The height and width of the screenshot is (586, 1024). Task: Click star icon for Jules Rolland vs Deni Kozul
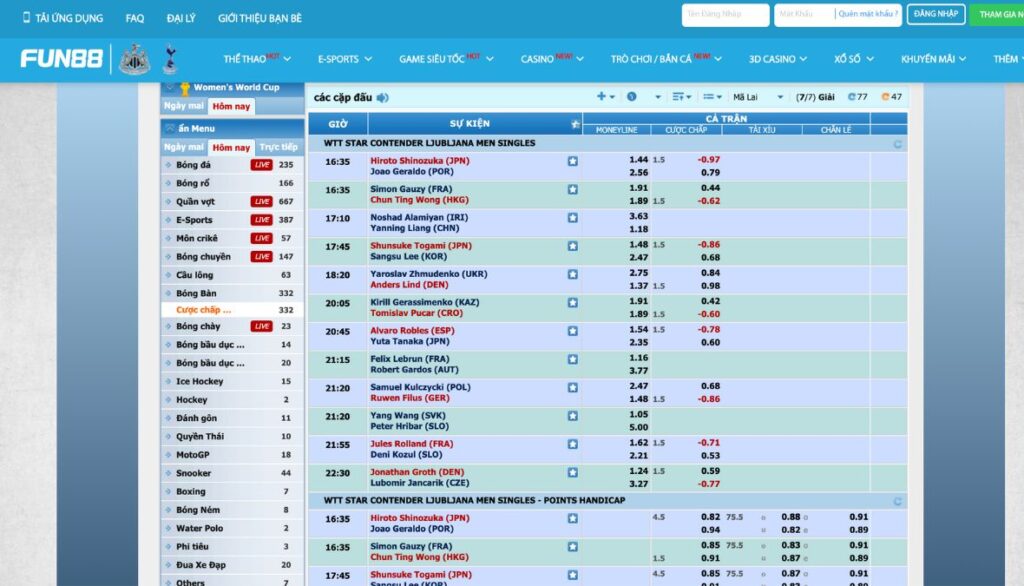coord(573,444)
